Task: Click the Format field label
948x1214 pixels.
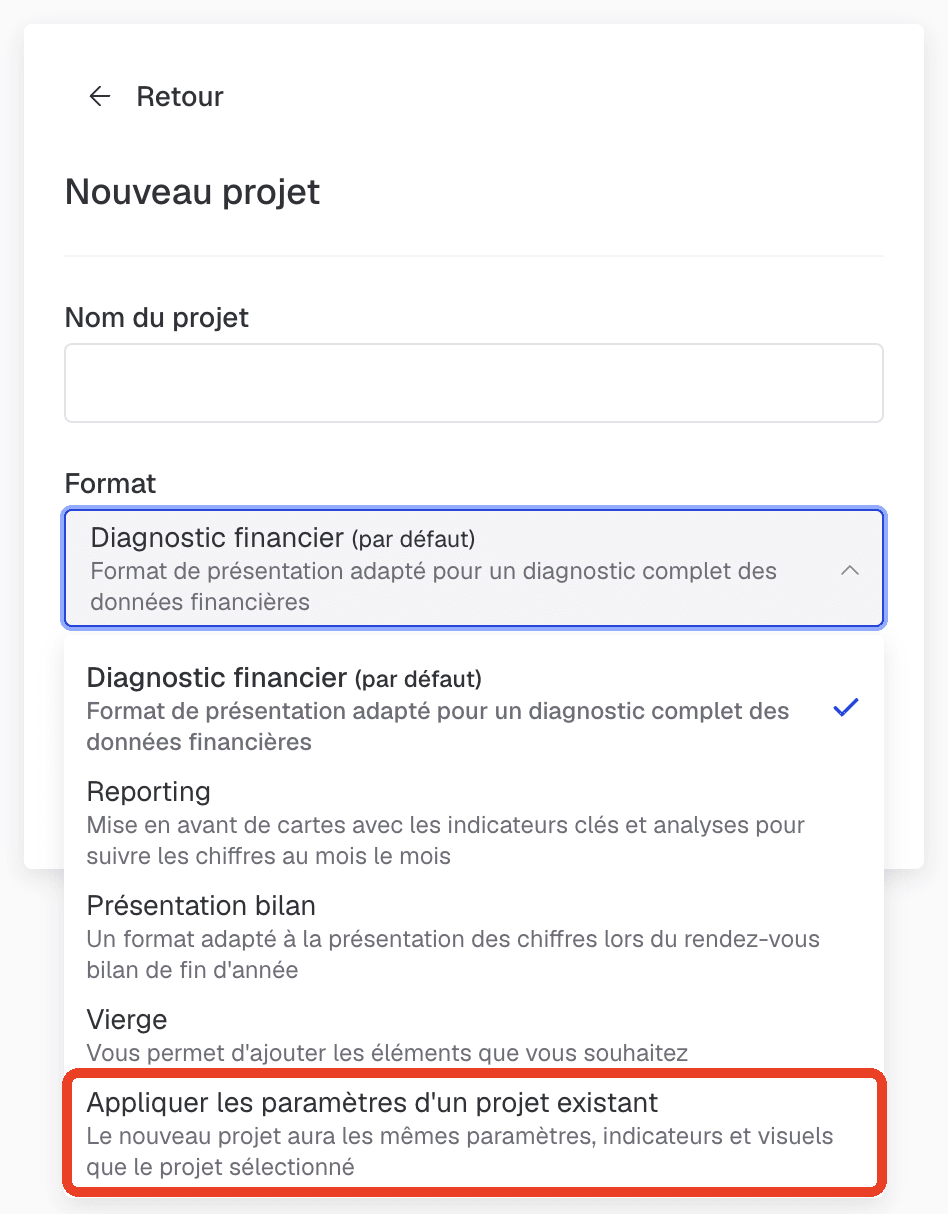Action: coord(111,484)
